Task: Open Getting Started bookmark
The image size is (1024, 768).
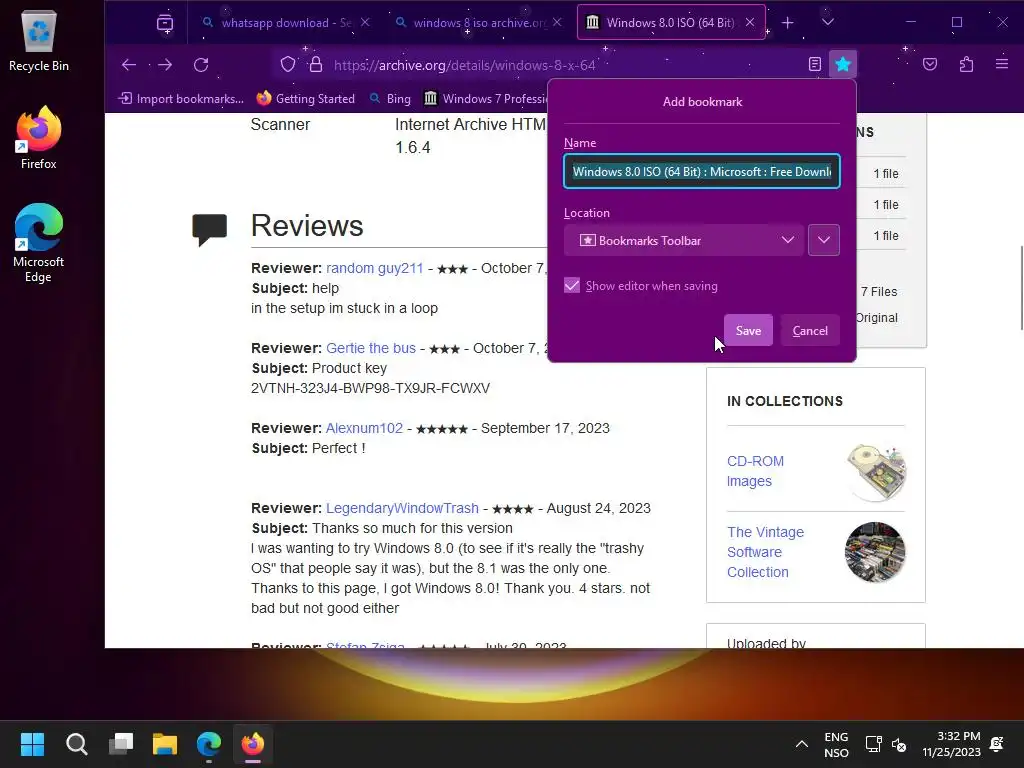Action: pyautogui.click(x=306, y=99)
